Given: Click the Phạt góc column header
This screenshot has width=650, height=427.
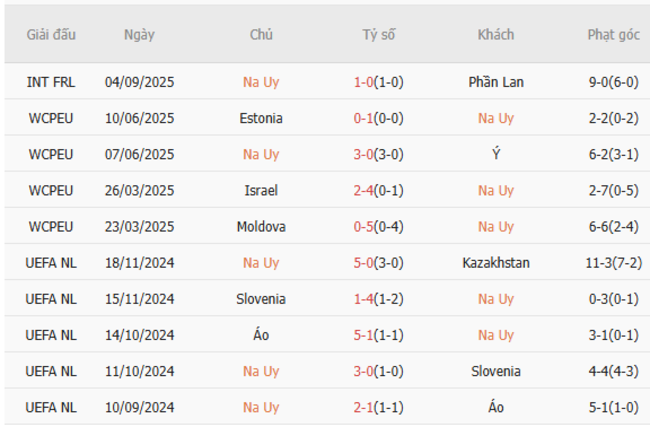Looking at the screenshot, I should pos(613,34).
